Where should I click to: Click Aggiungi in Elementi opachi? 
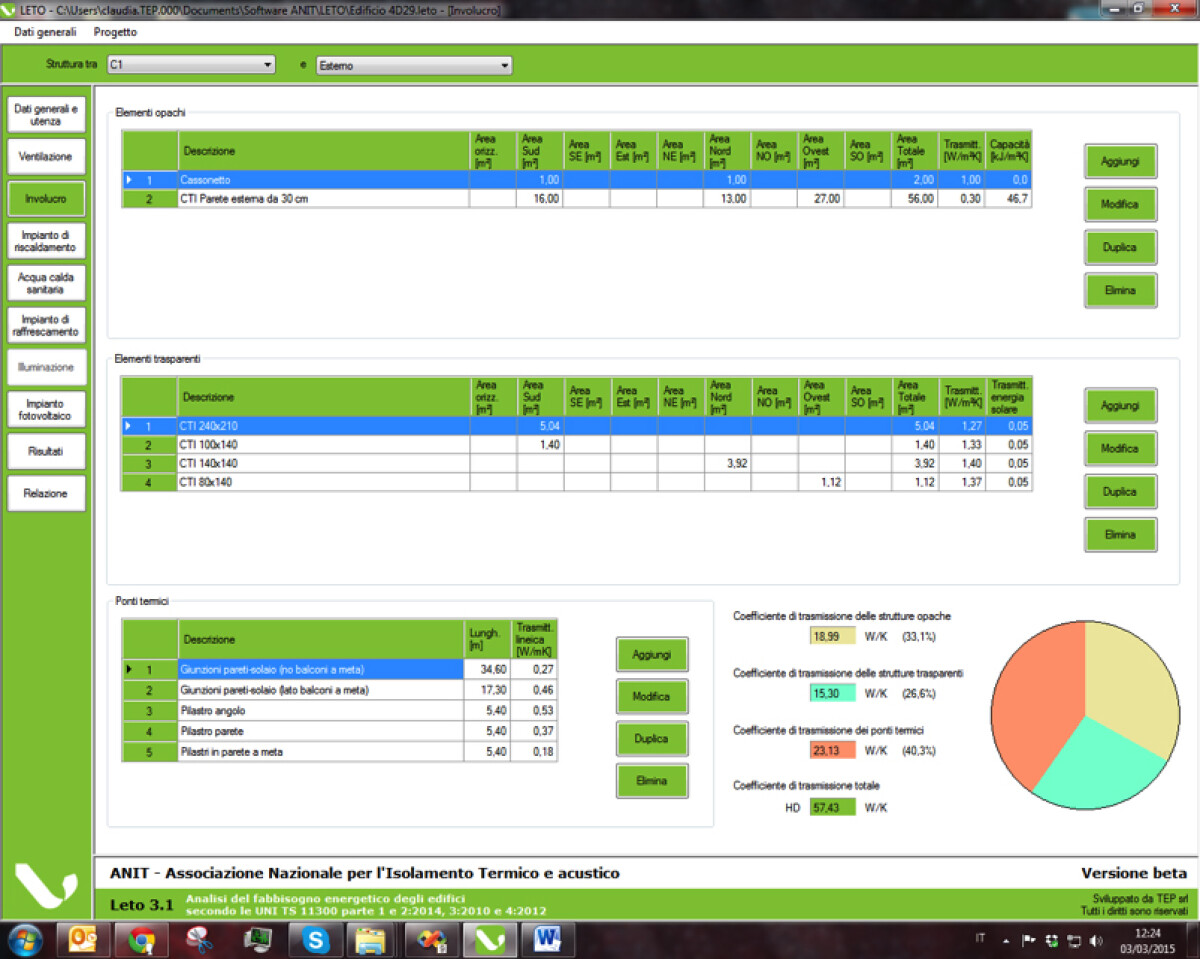[x=1120, y=161]
